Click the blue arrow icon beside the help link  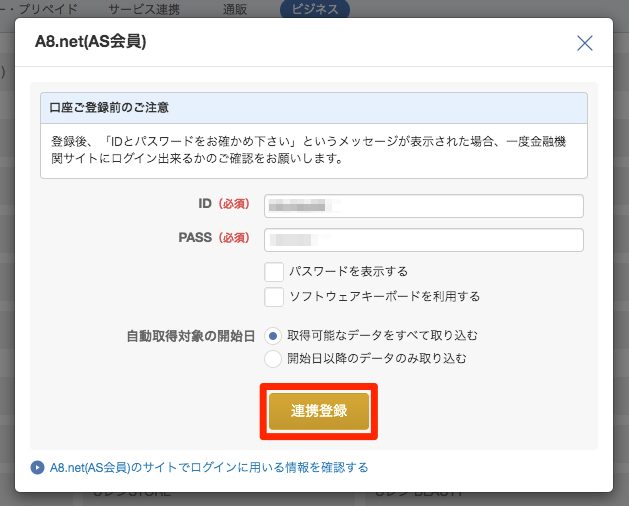click(x=37, y=467)
